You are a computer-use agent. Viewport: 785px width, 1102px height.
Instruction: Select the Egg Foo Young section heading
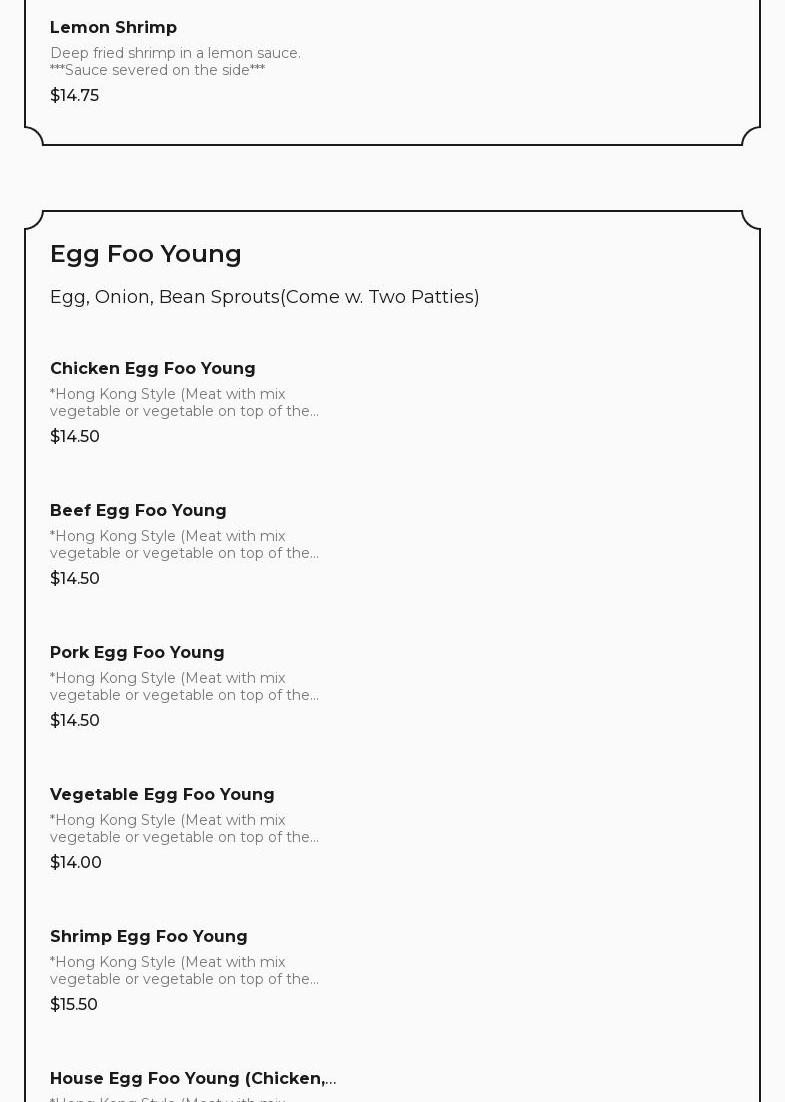coord(146,254)
